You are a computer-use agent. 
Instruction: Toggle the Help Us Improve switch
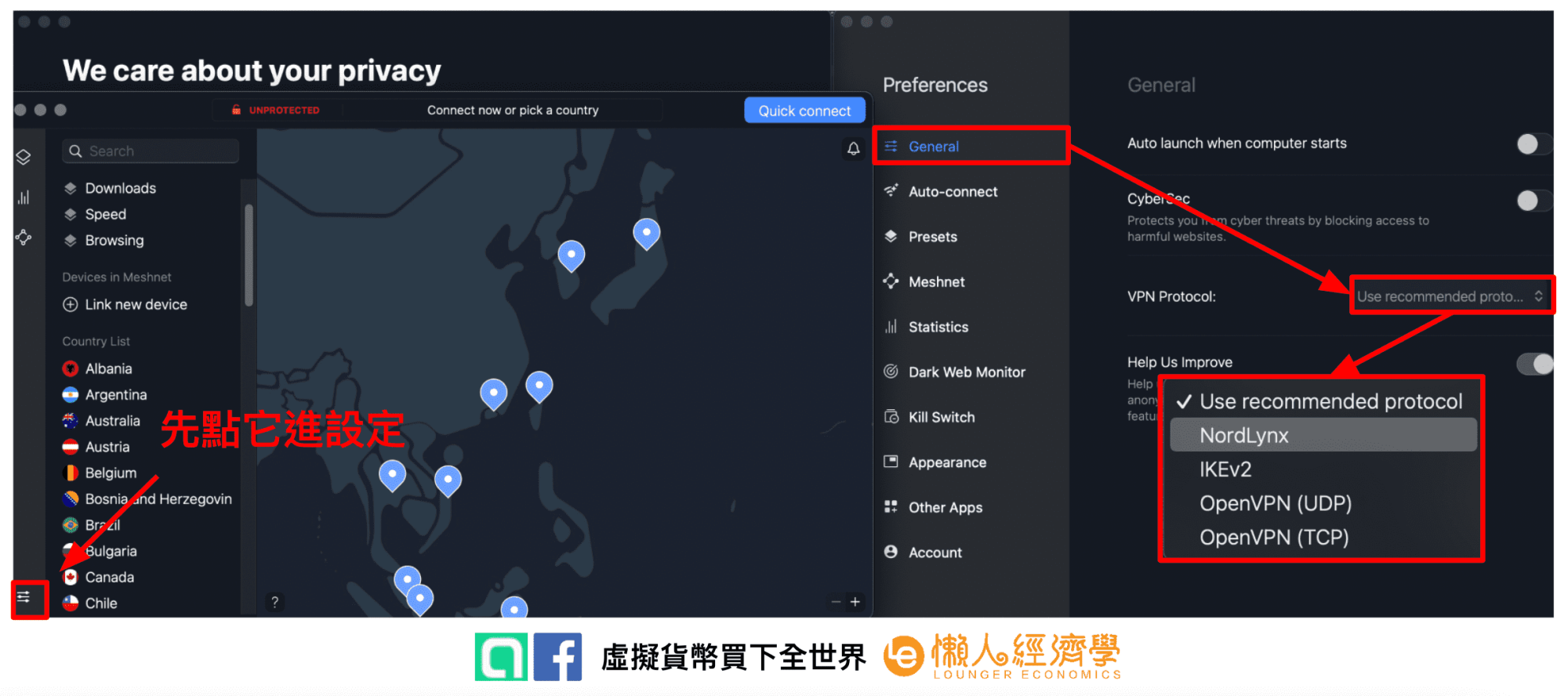tap(1534, 364)
